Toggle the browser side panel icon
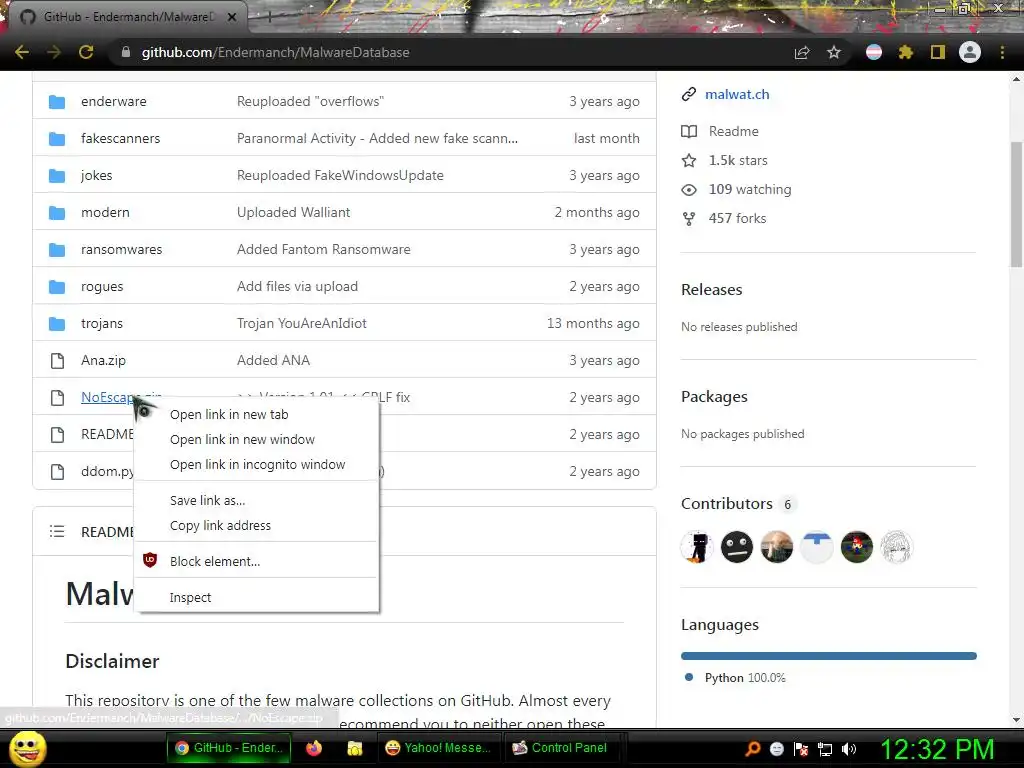 click(938, 52)
